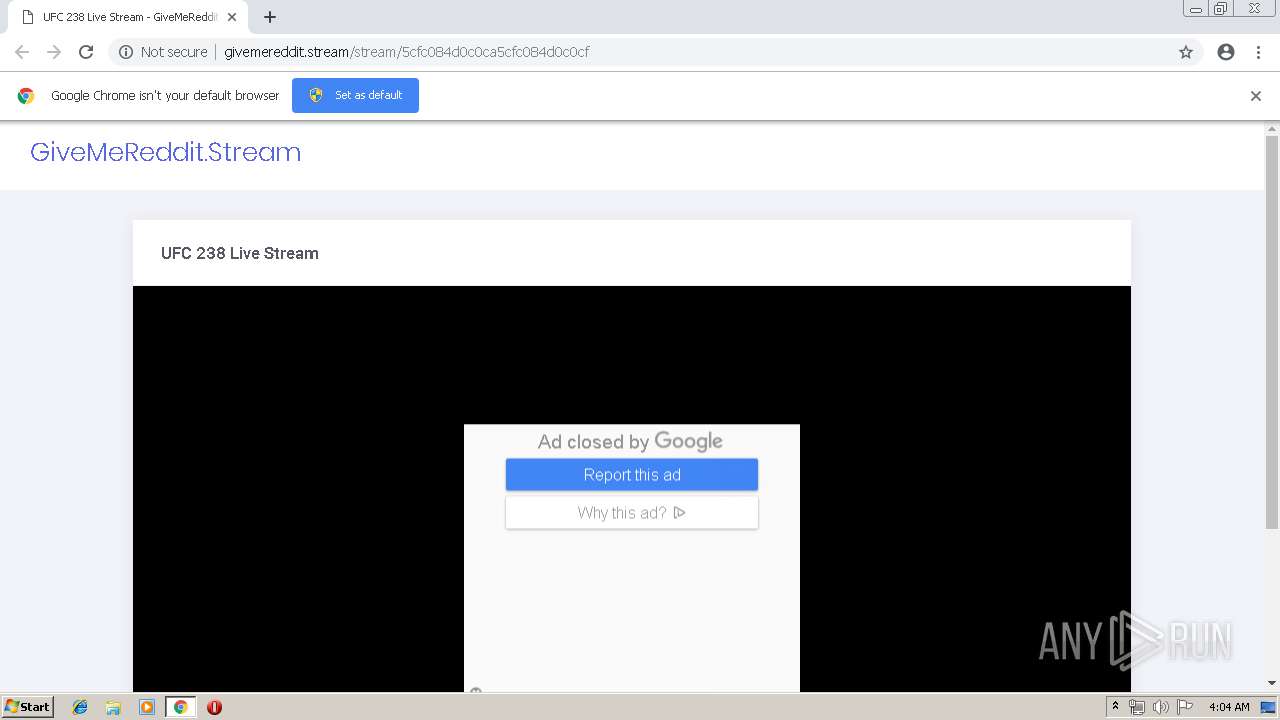Restore down the Chrome window
1280x720 pixels.
tap(1221, 8)
